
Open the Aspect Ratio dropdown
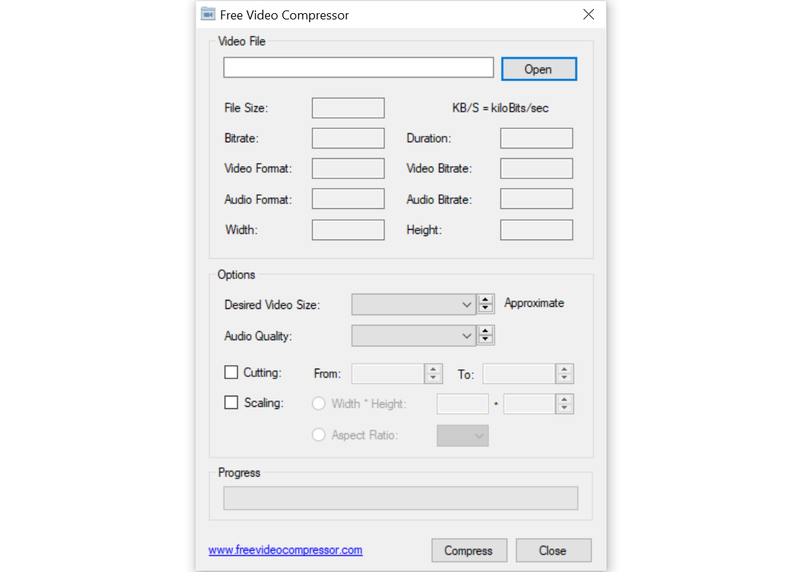tap(463, 436)
